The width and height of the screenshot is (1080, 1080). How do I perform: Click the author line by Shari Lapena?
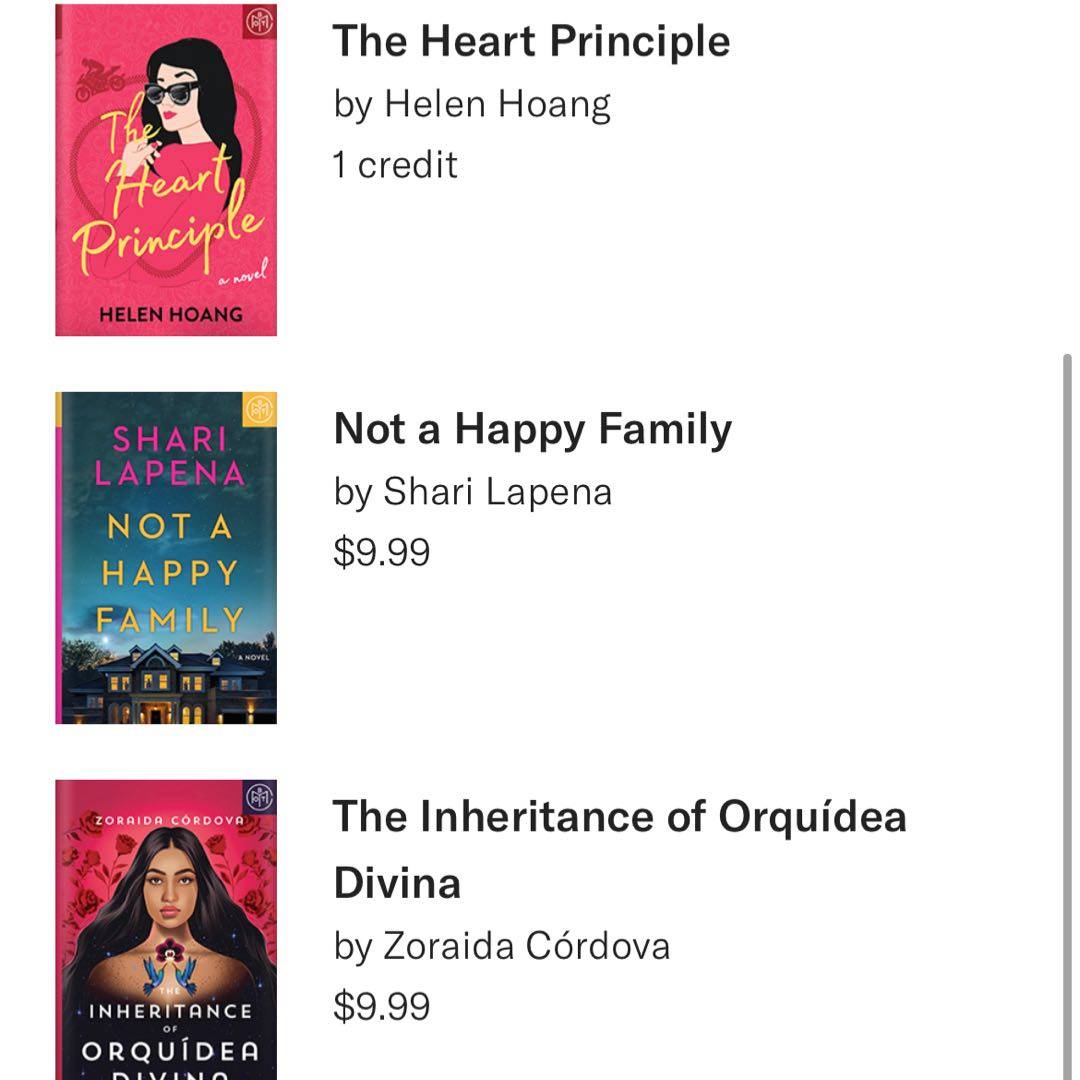472,492
